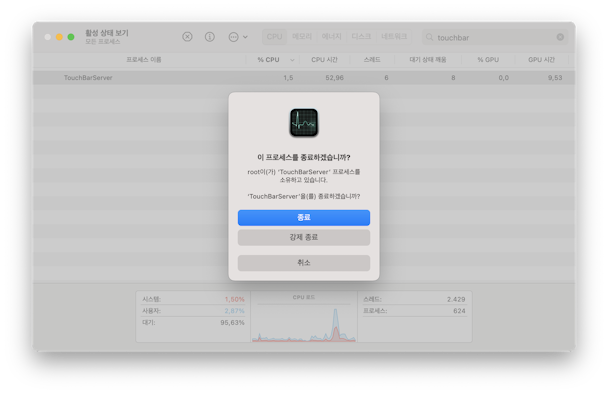Click the 스레드 2,429 count

tap(456, 299)
